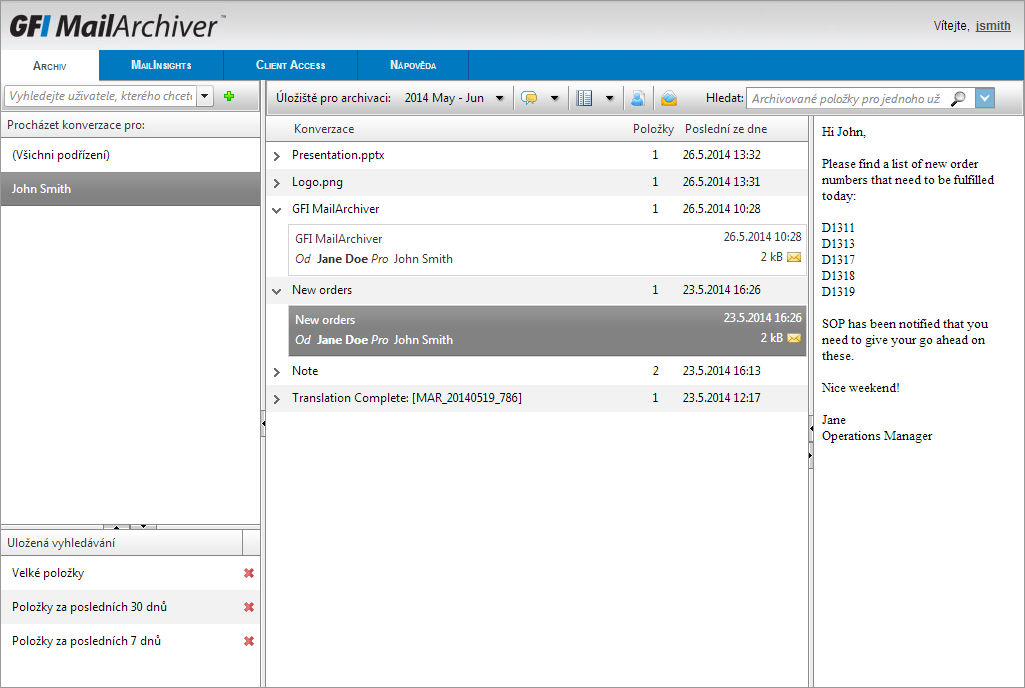Viewport: 1025px width, 688px height.
Task: Select John Smith in user list
Action: tap(130, 189)
